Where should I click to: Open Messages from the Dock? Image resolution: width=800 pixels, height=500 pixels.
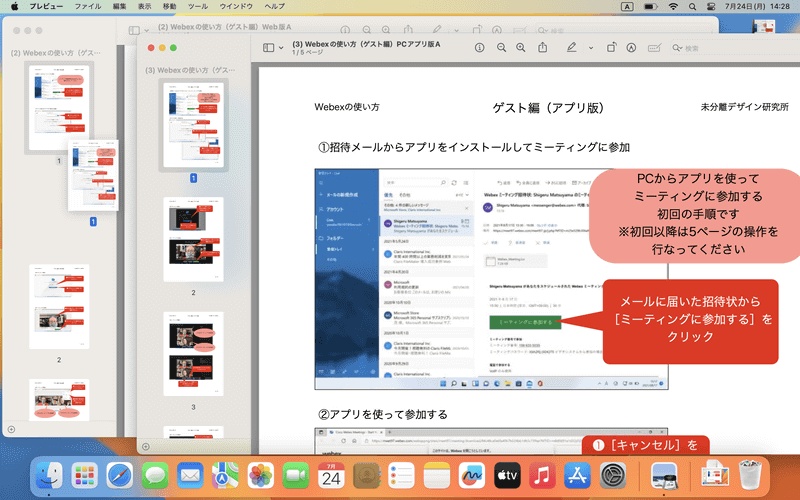click(x=155, y=476)
